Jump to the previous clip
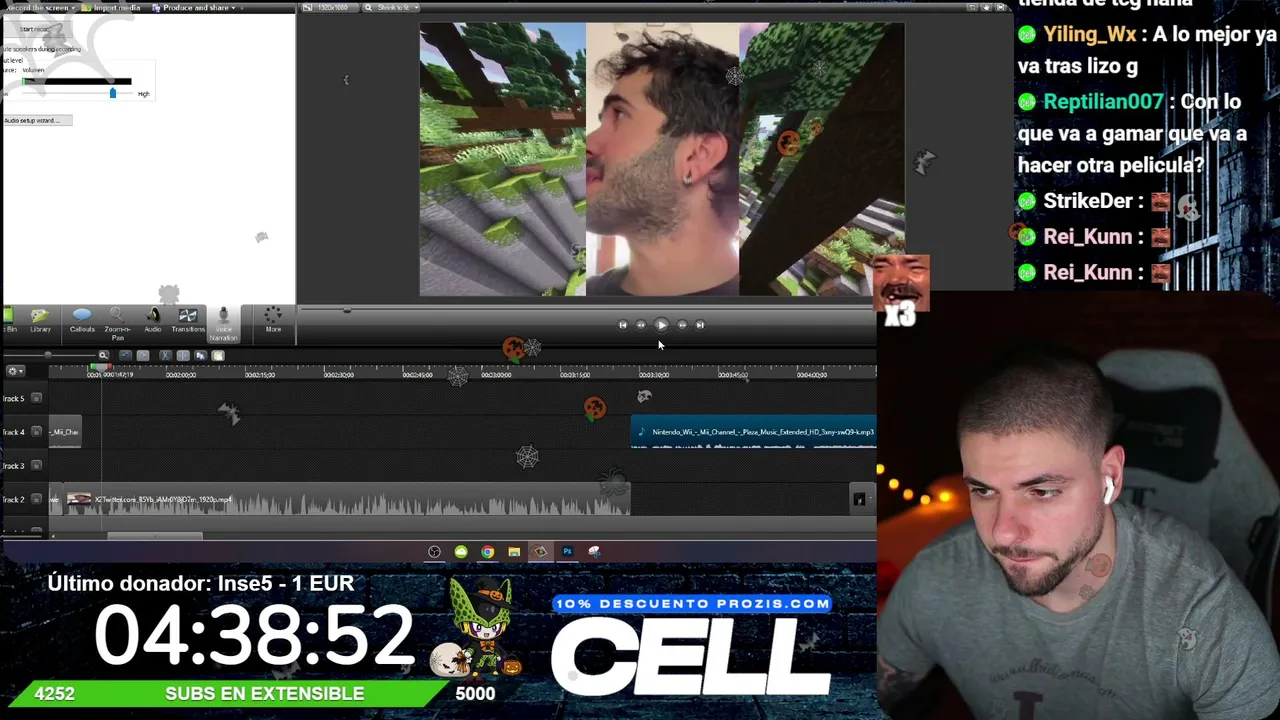The width and height of the screenshot is (1280, 720). click(622, 324)
